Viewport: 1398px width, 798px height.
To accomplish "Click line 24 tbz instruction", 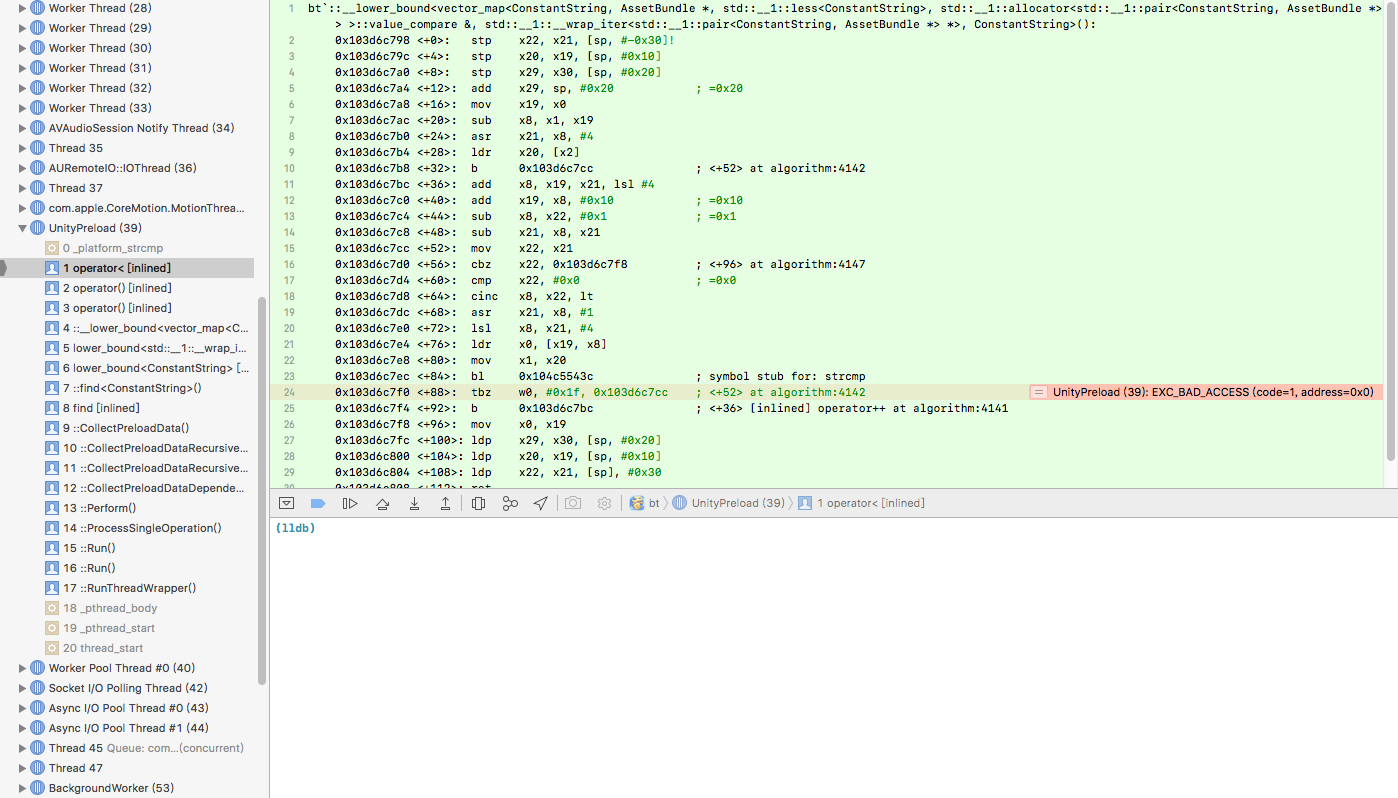I will tap(600, 392).
